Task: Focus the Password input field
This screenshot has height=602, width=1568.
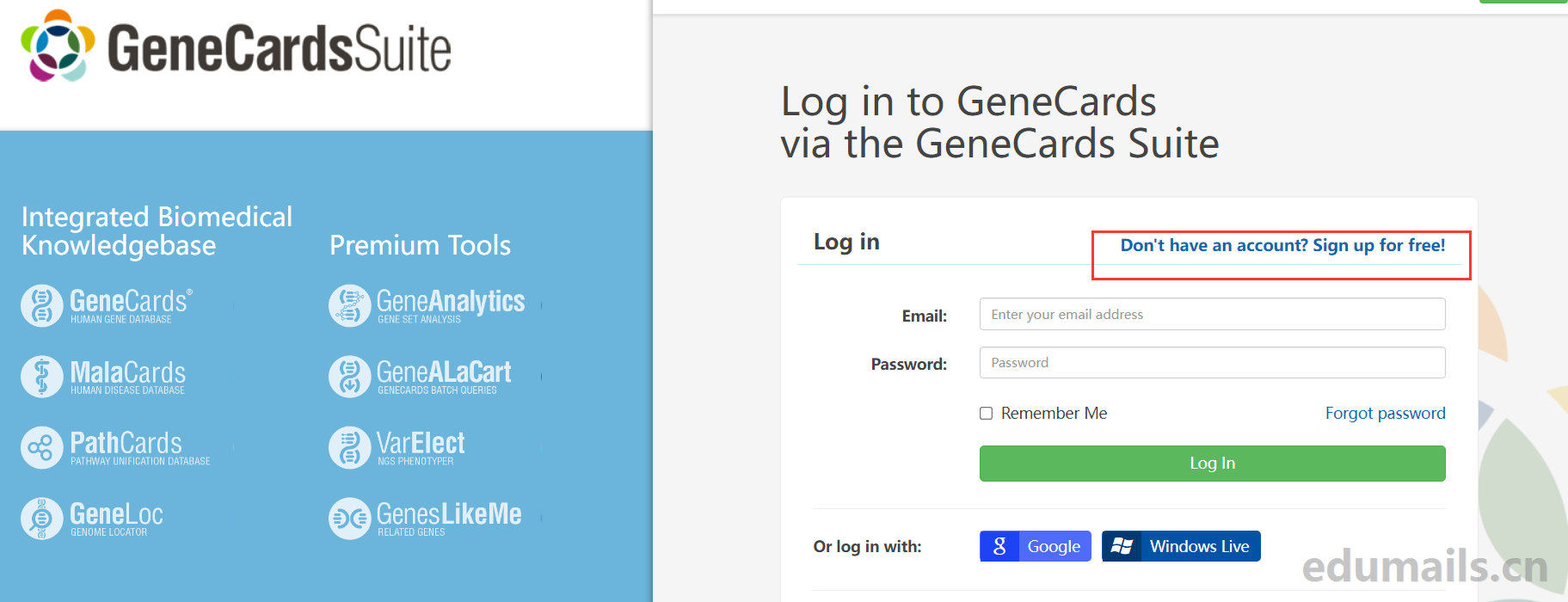Action: pos(1212,363)
